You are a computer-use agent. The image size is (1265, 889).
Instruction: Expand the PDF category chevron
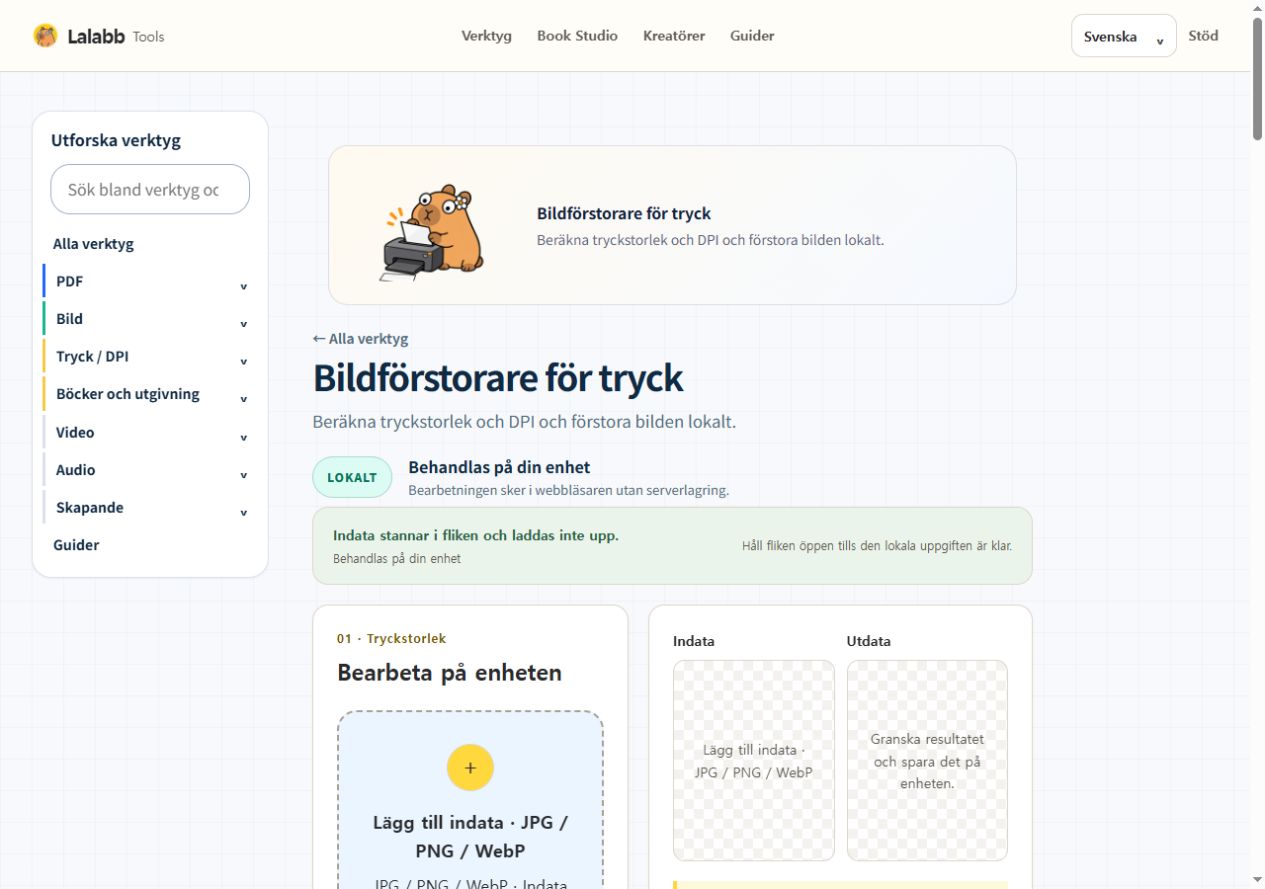point(243,287)
